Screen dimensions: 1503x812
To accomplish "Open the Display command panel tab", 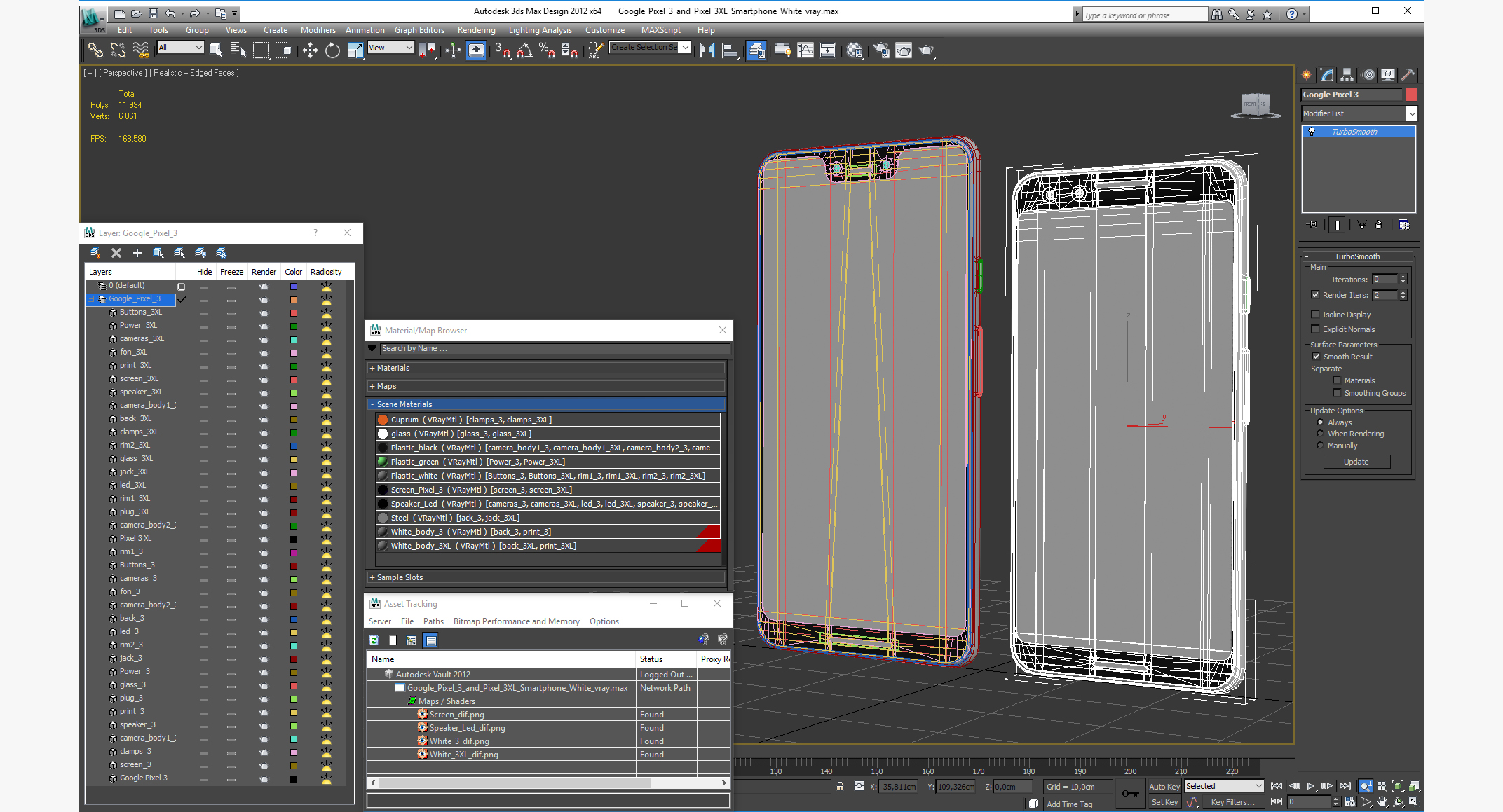I will pos(1388,75).
